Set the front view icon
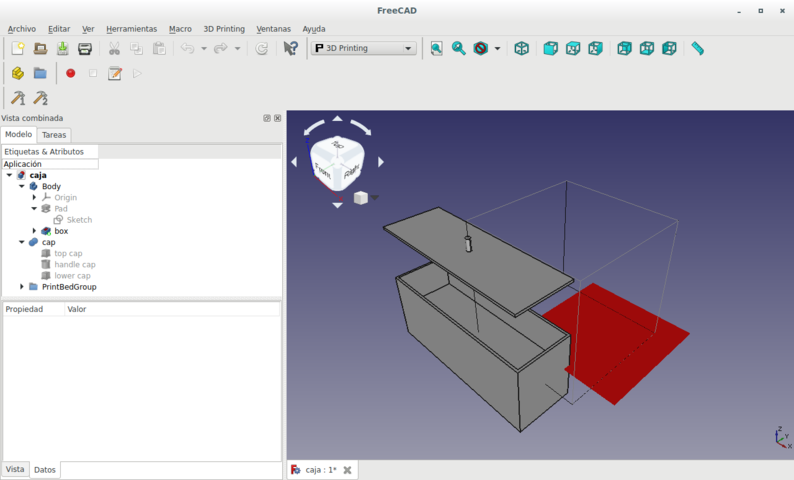 click(550, 48)
